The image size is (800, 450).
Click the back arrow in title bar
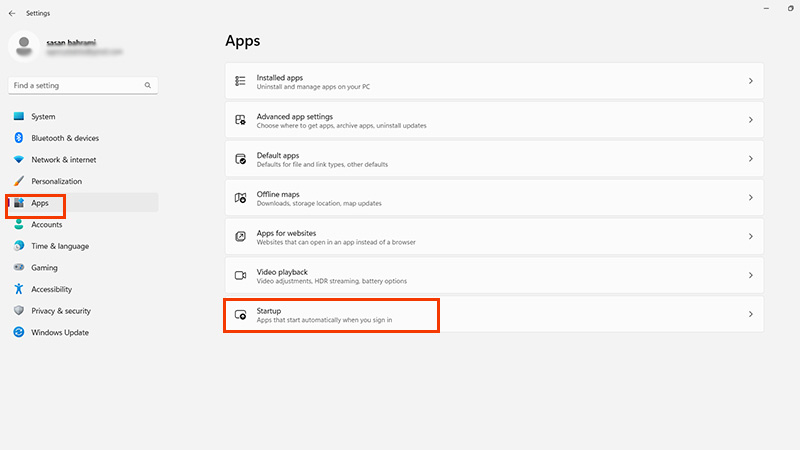(x=12, y=13)
